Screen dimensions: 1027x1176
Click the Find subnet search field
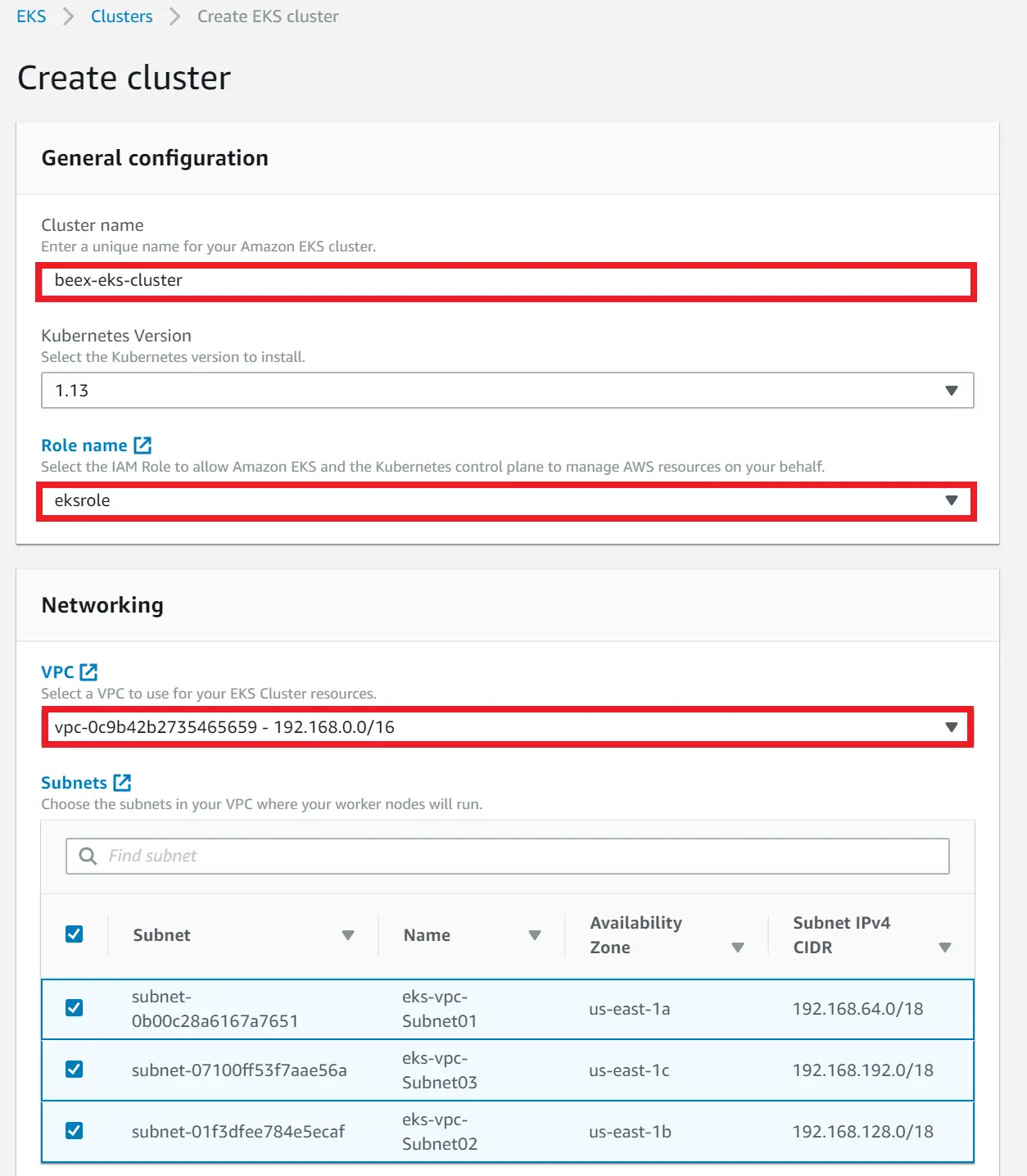point(508,856)
